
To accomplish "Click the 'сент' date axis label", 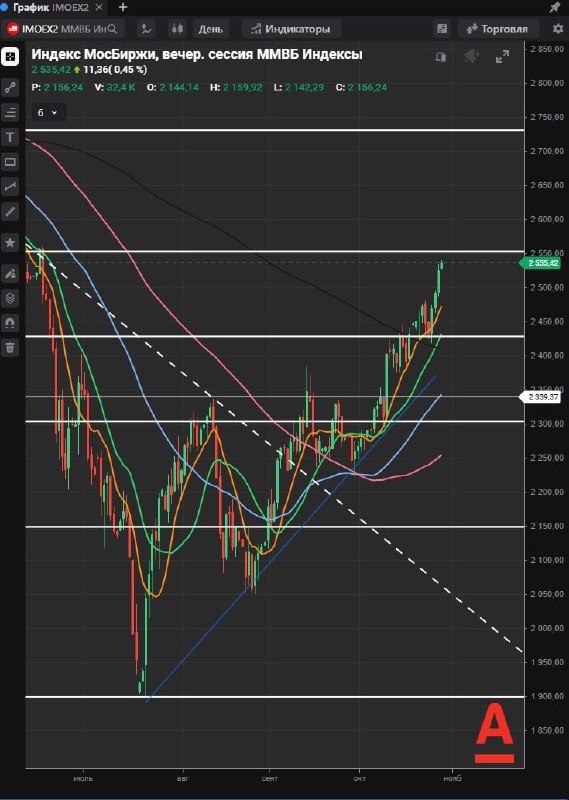I will pyautogui.click(x=269, y=779).
